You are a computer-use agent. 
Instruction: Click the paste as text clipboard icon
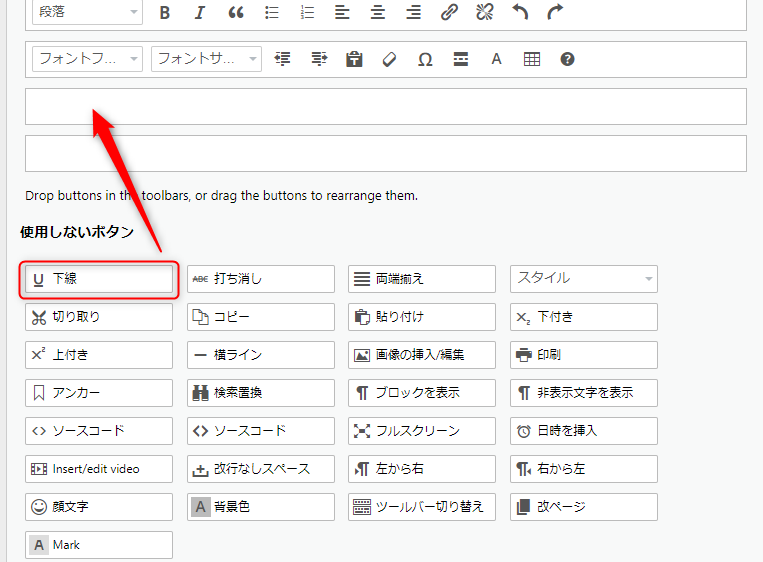354,59
